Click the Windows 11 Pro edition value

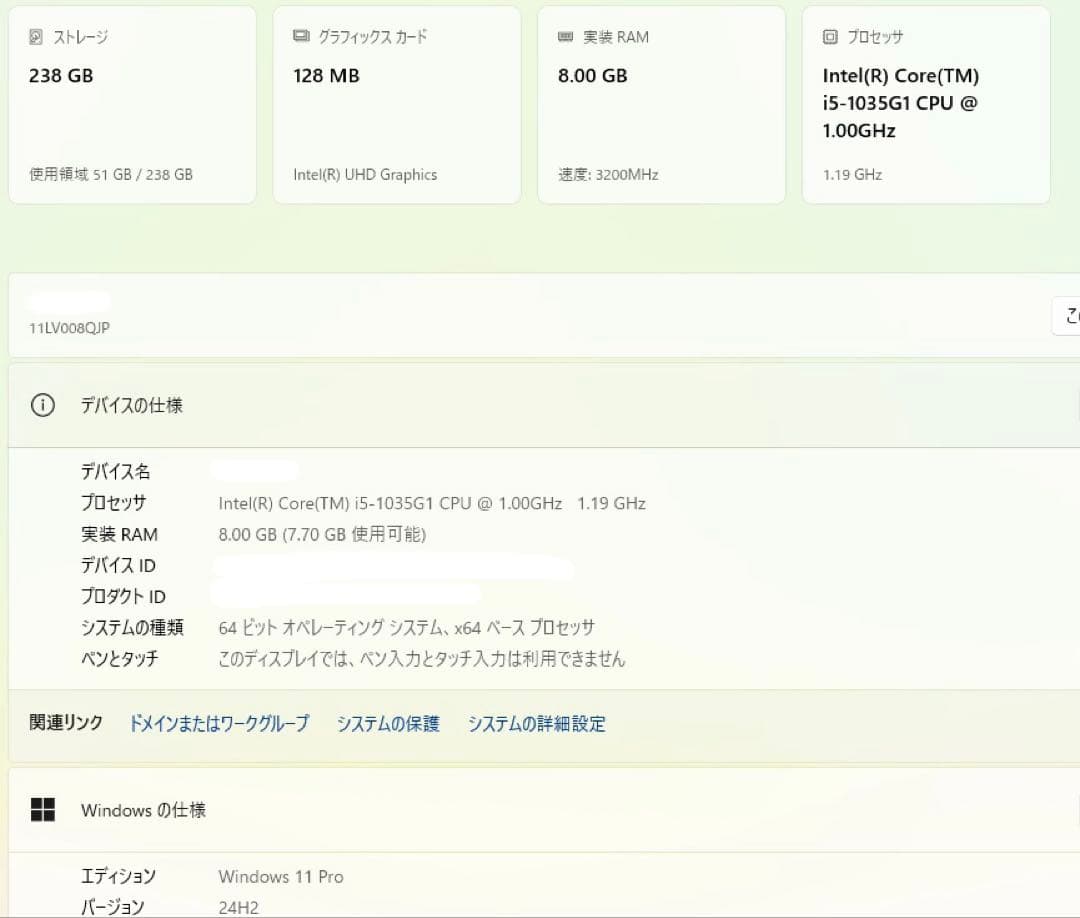281,877
